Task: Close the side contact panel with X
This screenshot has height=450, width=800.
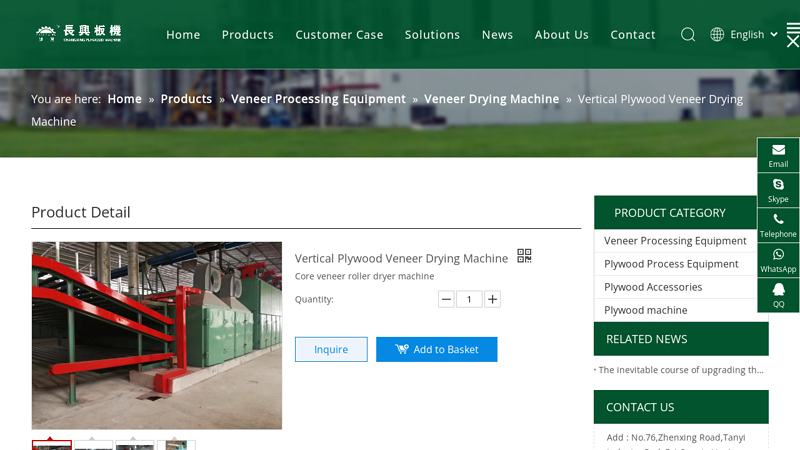Action: tap(793, 42)
